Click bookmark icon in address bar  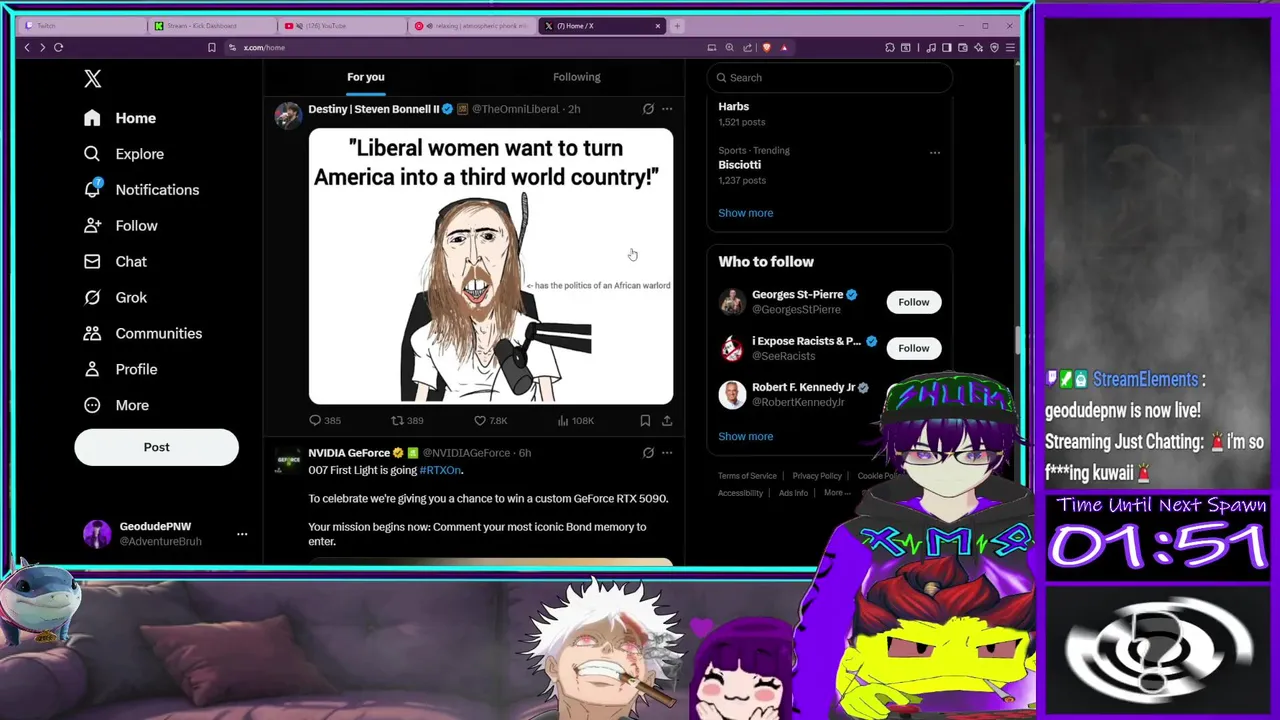(x=212, y=47)
